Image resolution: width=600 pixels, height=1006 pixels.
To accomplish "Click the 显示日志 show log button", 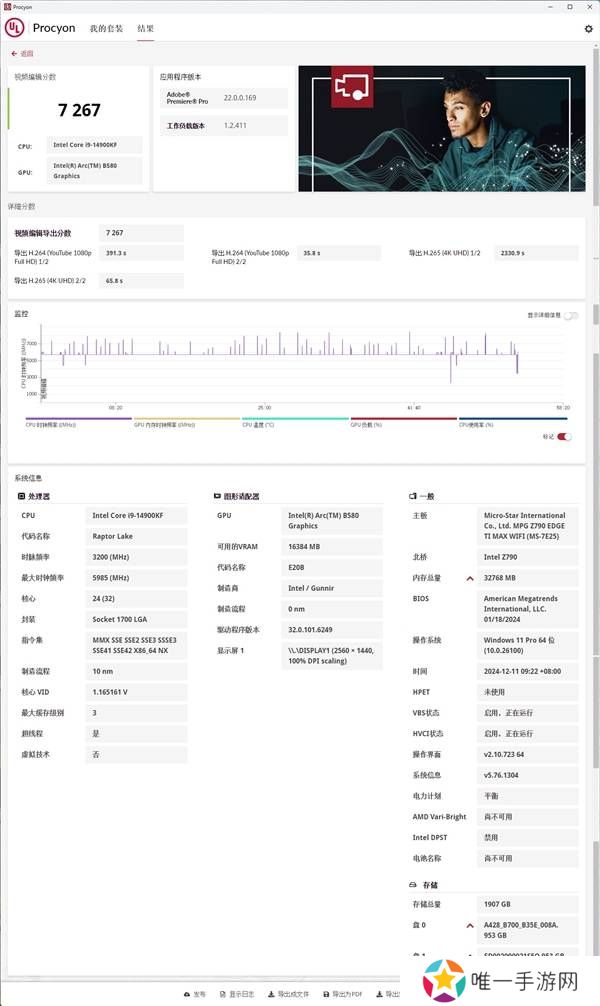I will [x=237, y=994].
